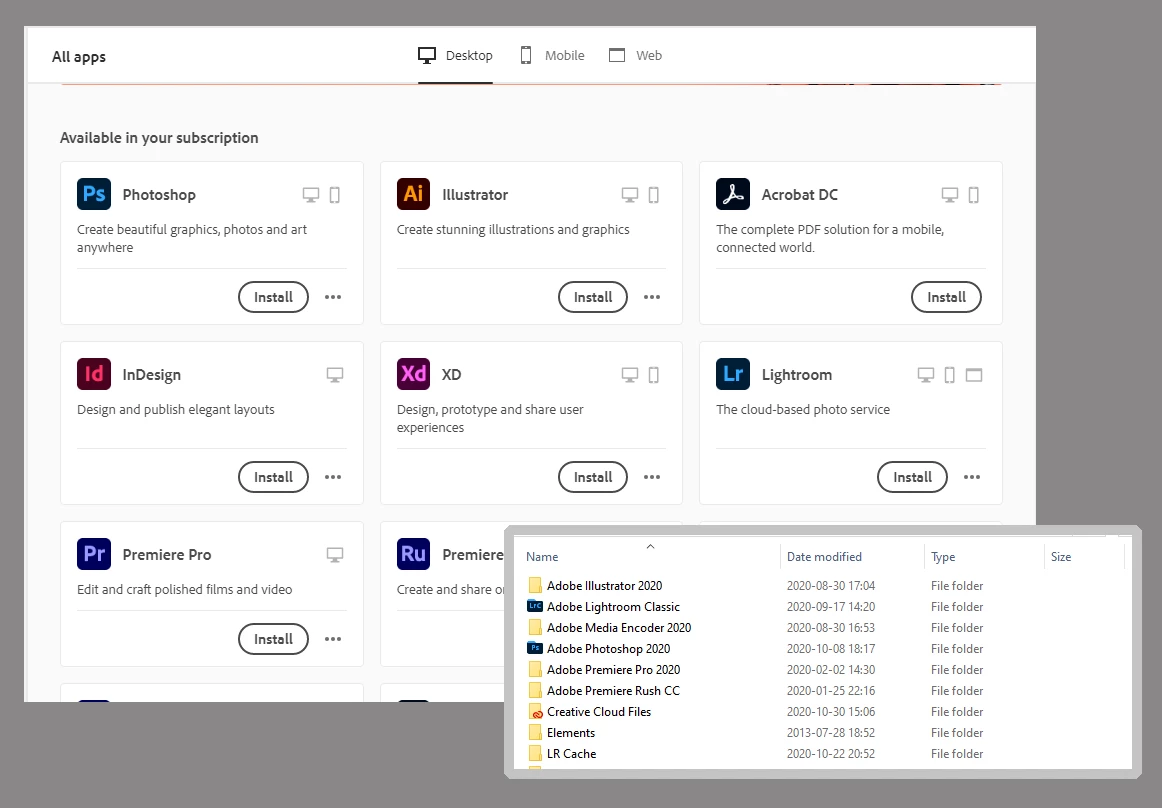Sort files by Date modified column

pos(824,557)
